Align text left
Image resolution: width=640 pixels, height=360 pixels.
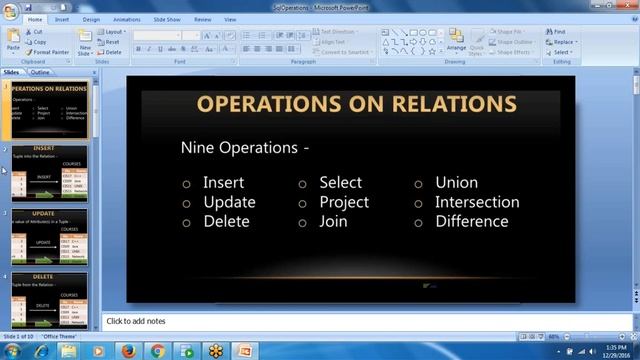tap(246, 49)
